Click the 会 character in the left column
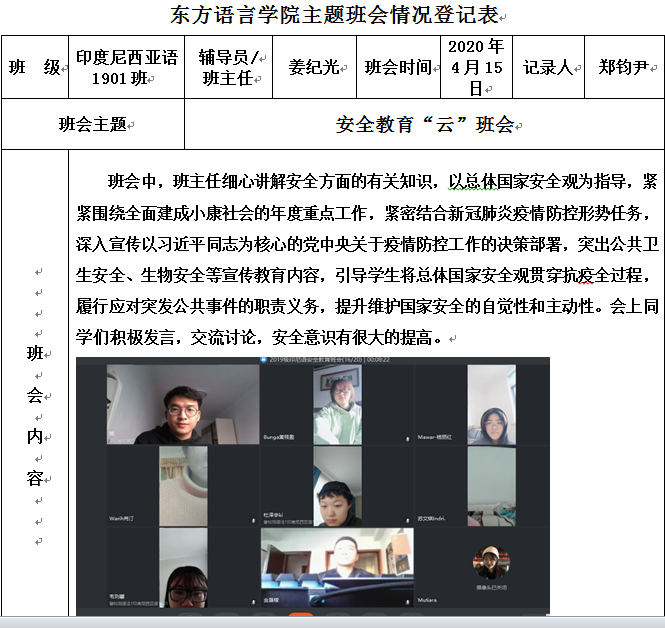The image size is (665, 628). 35,395
